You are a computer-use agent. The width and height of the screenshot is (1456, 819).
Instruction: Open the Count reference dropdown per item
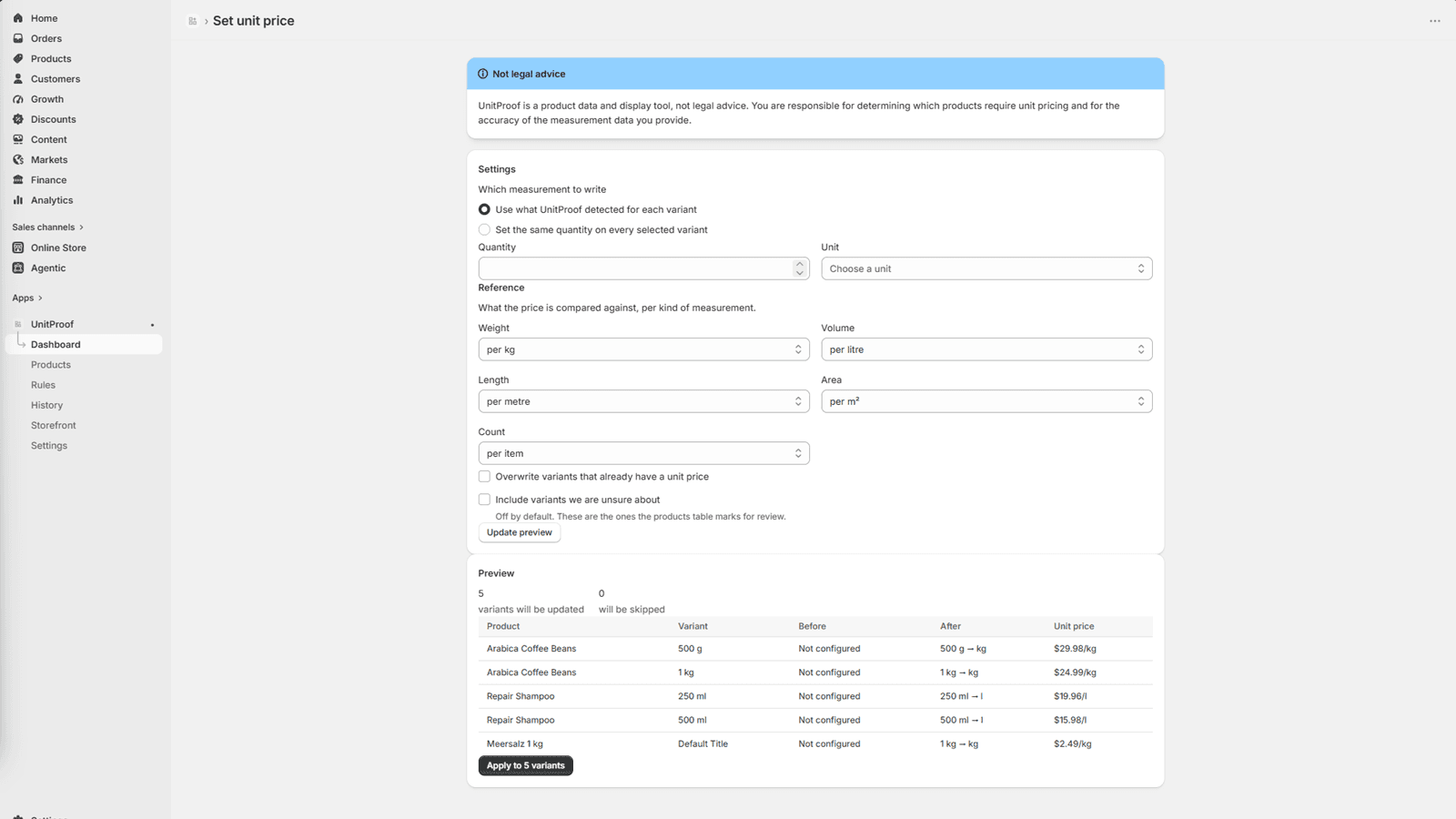coord(643,453)
